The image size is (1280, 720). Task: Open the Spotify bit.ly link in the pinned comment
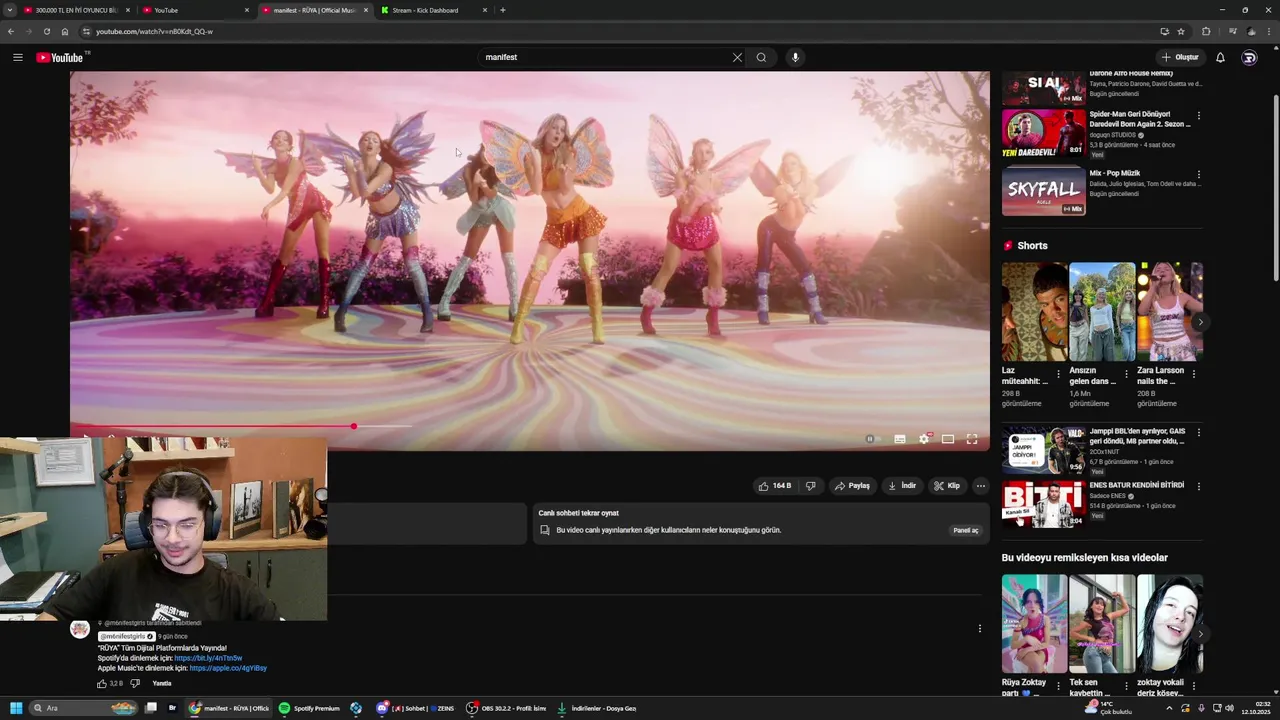coord(208,658)
